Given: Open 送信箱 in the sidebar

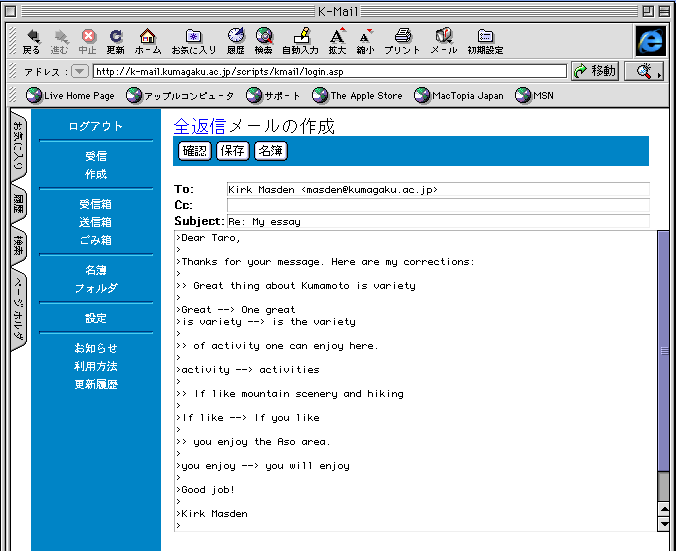Looking at the screenshot, I should [96, 222].
